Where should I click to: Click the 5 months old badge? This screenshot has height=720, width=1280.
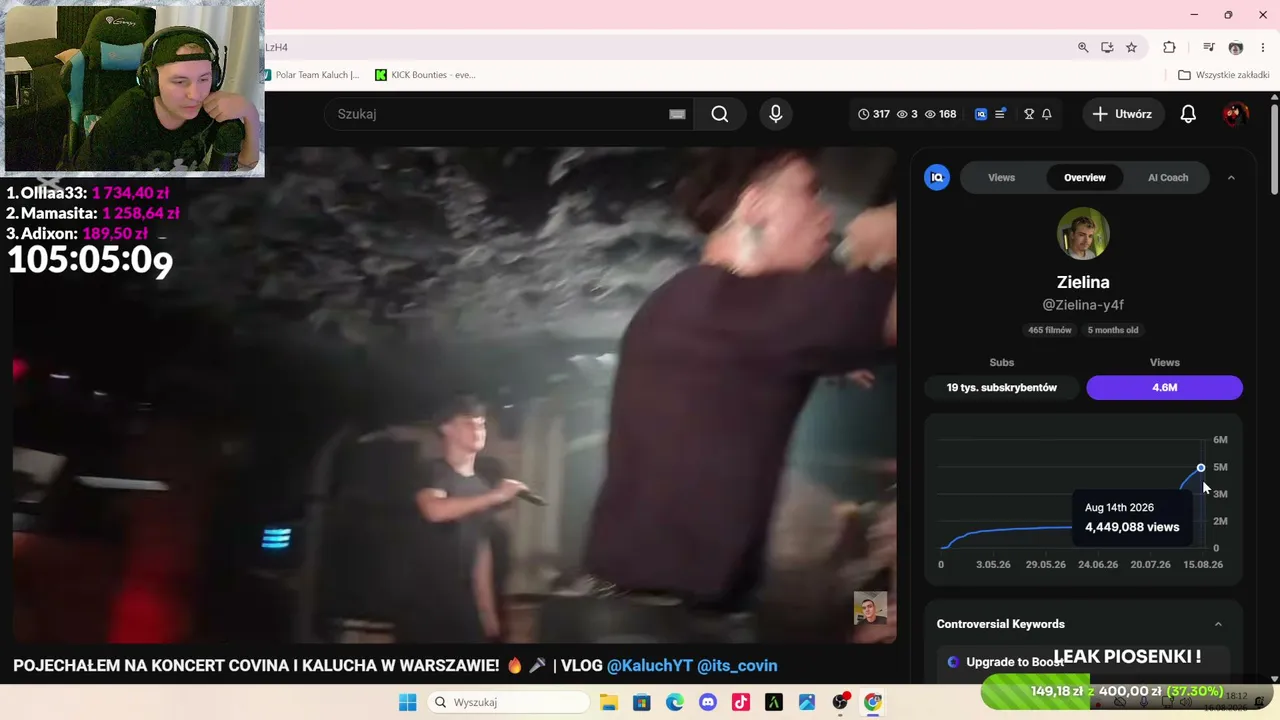click(x=1113, y=330)
